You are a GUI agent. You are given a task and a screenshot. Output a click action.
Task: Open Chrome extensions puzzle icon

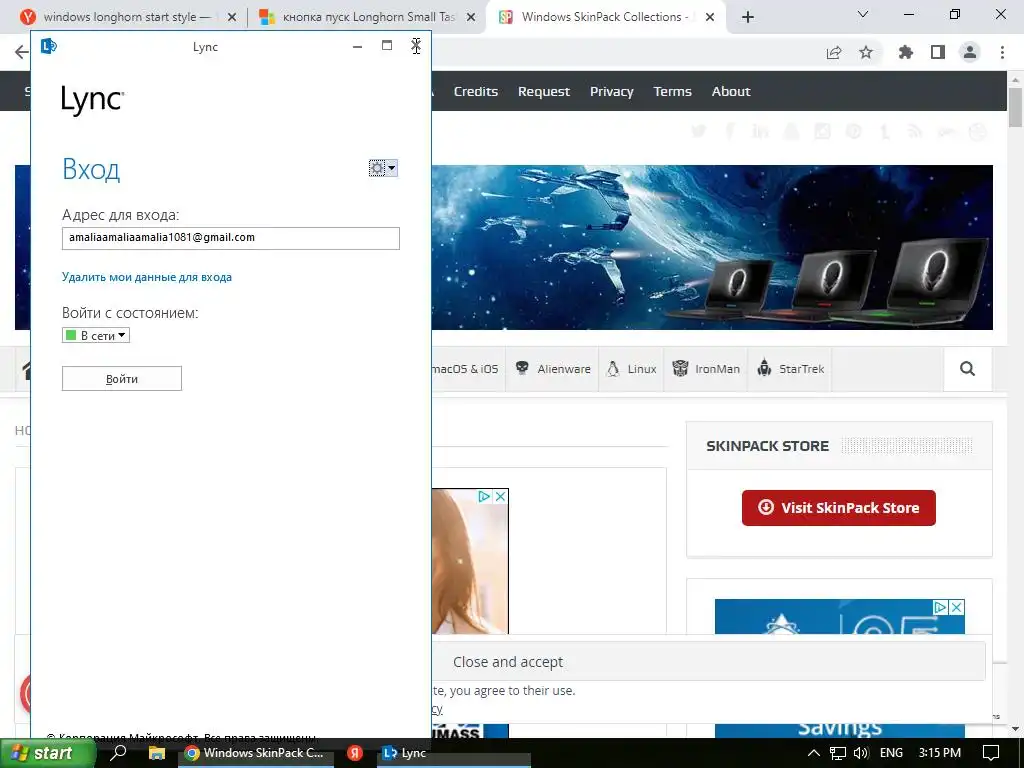[905, 52]
